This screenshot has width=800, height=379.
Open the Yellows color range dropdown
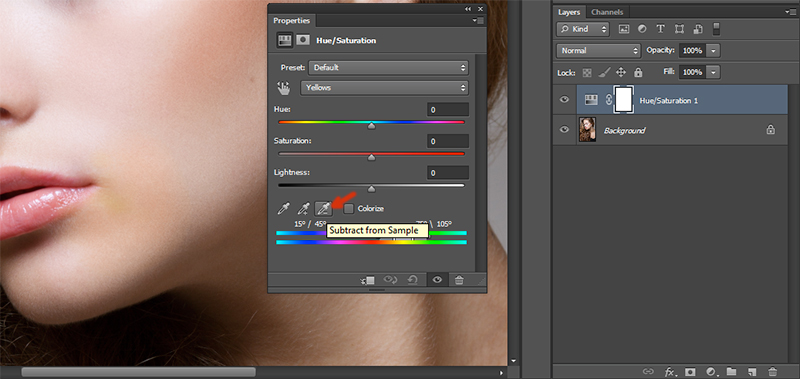[x=384, y=88]
